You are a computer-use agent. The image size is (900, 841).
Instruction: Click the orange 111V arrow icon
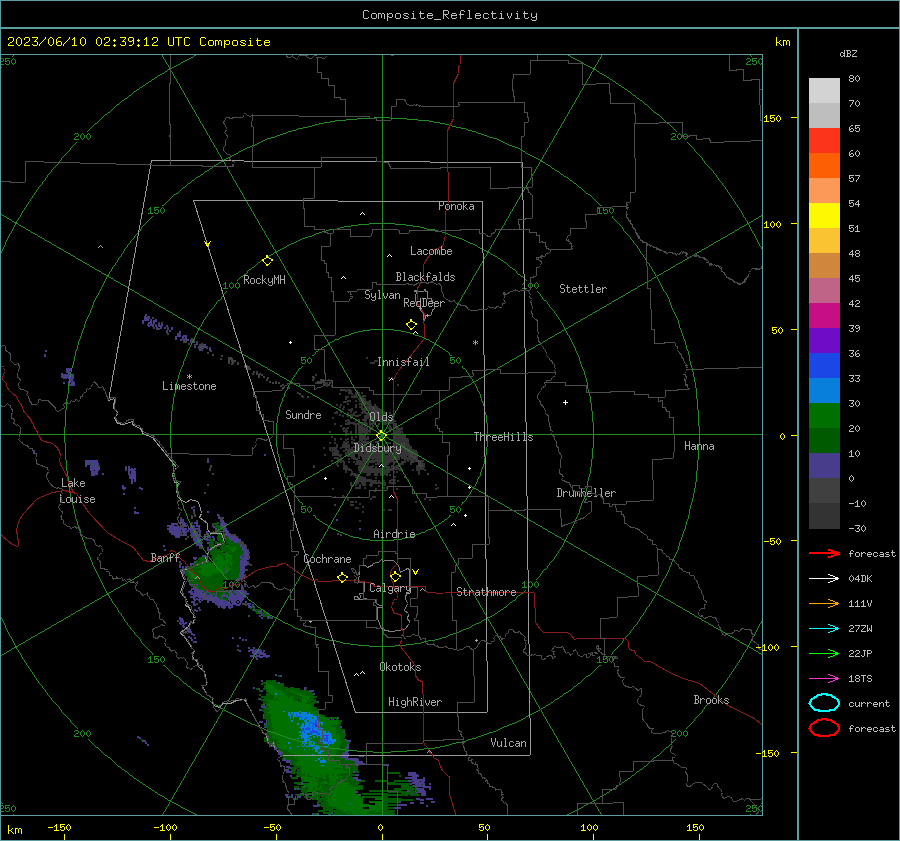click(x=824, y=603)
